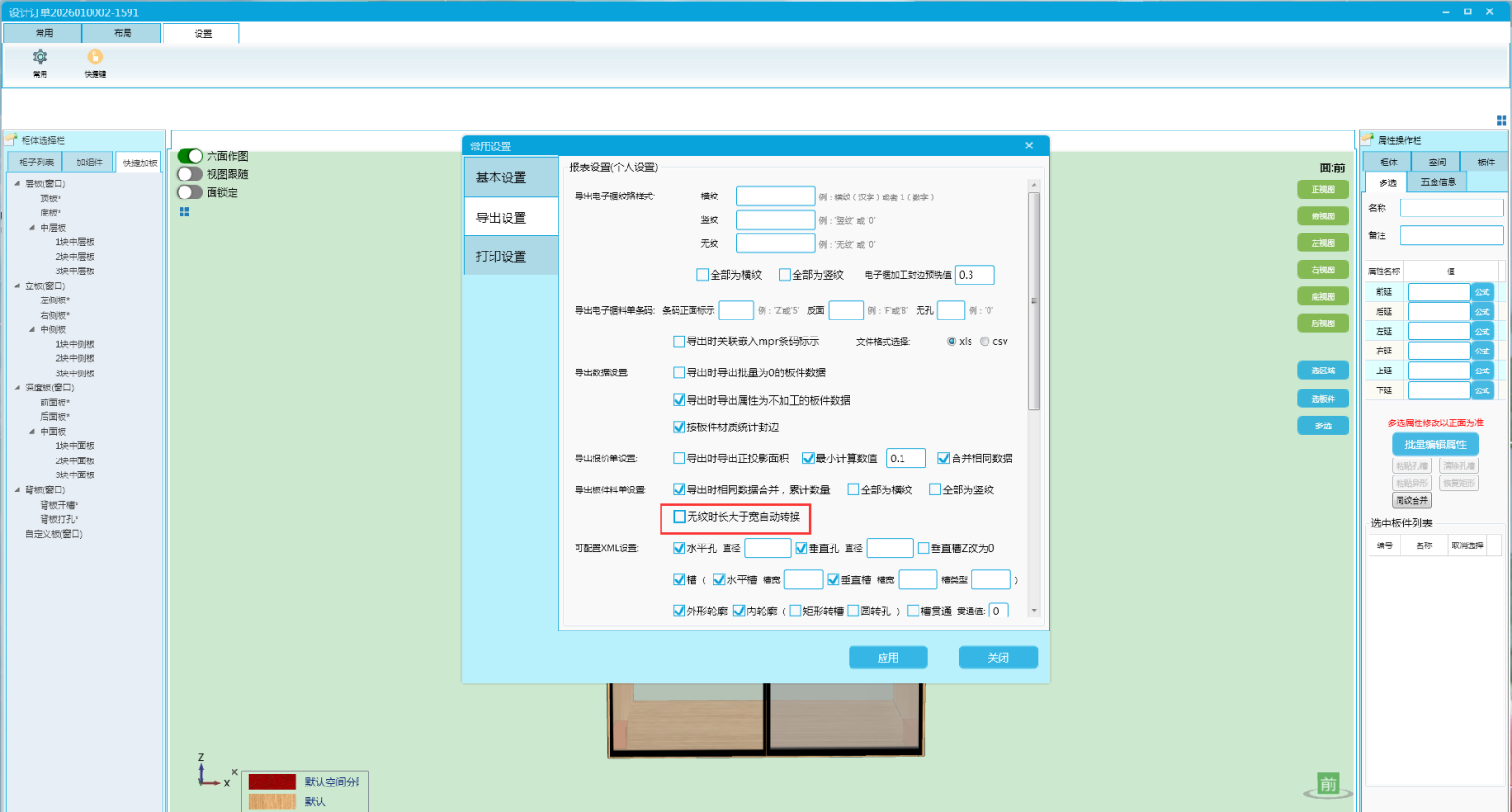Screen dimensions: 1512x812
Task: Click the dark red 默认空间分 swatch
Action: 272,782
